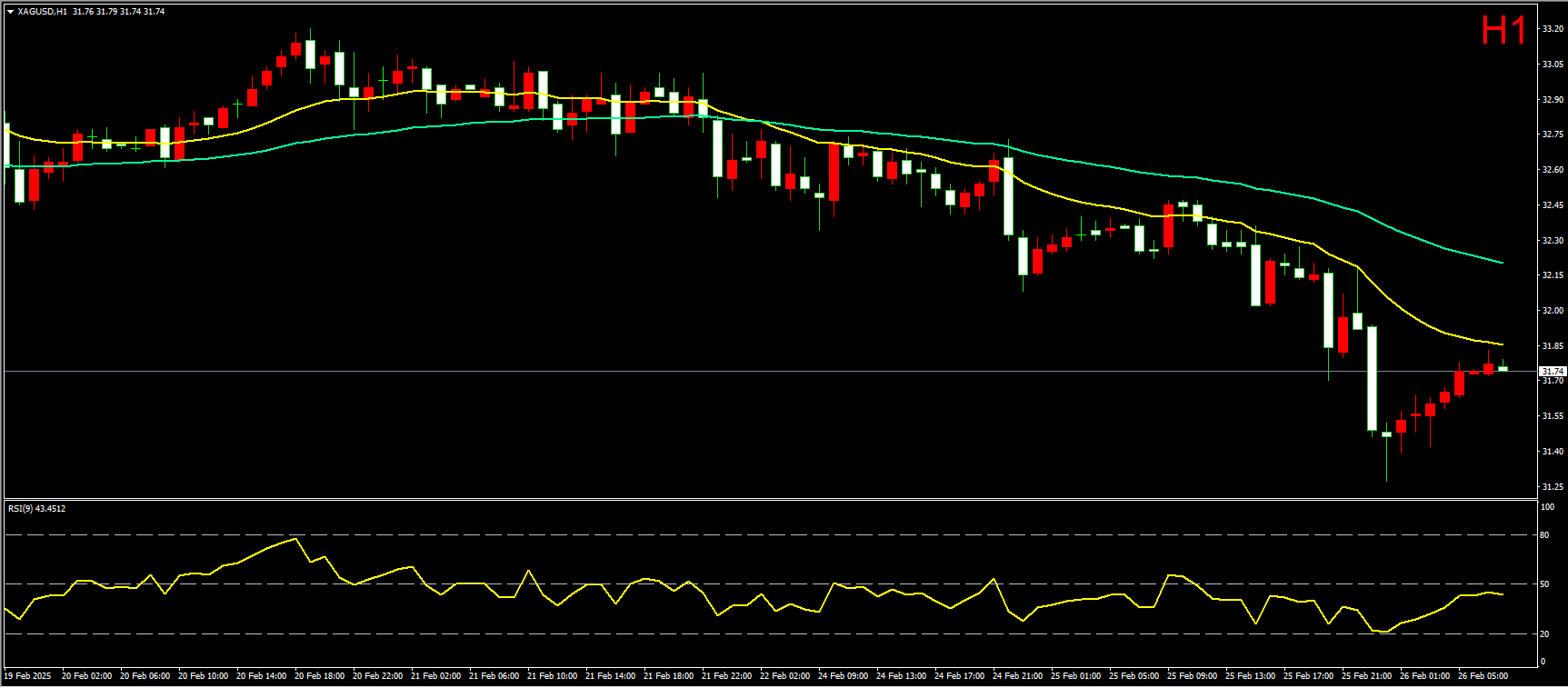The width and height of the screenshot is (1568, 688).
Task: Click the RSI 80 level scale label
Action: [1544, 535]
